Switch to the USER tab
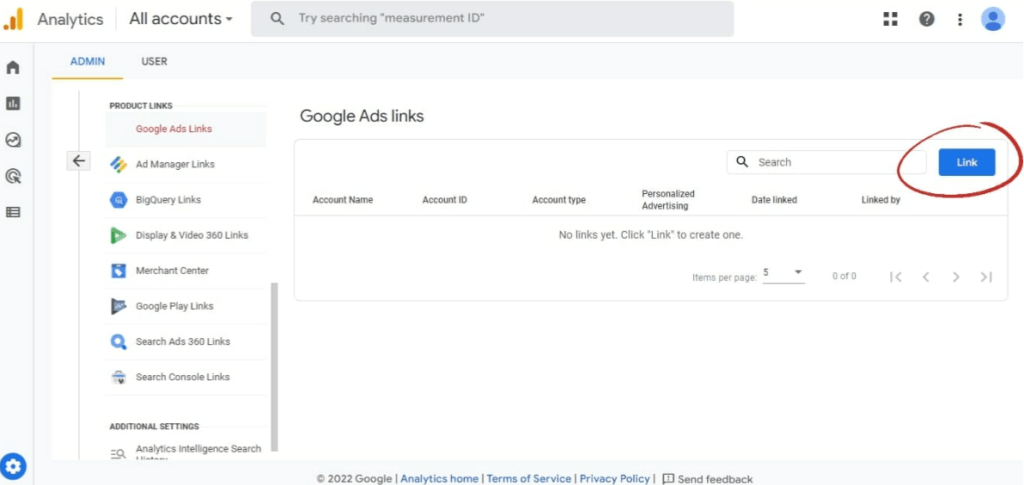This screenshot has width=1024, height=485. pyautogui.click(x=154, y=61)
